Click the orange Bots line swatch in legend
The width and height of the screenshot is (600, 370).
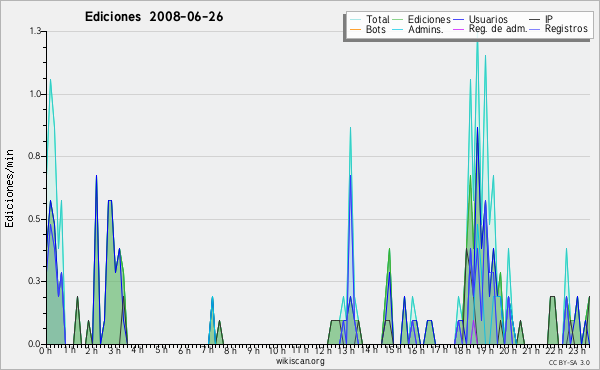(355, 29)
